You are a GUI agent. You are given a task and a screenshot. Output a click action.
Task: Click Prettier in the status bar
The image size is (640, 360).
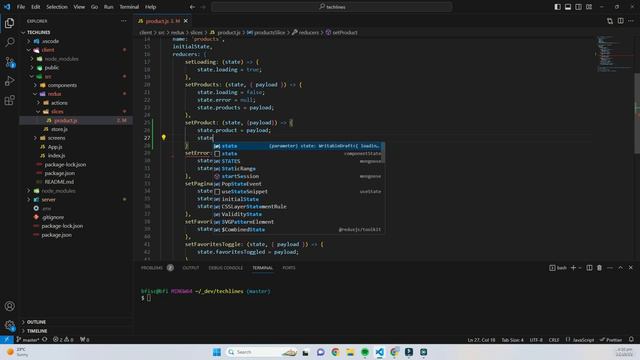(611, 340)
